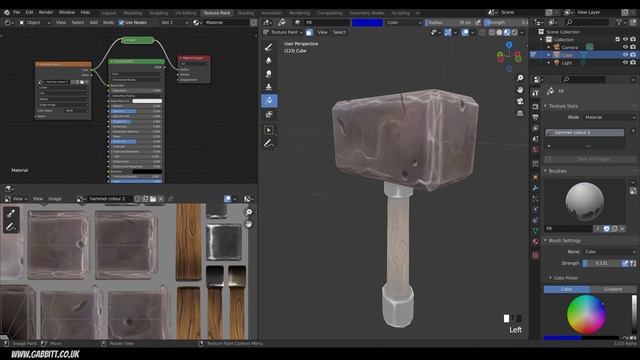
Task: Toggle strength pressure sensitivity in Brush Settings
Action: click(x=625, y=263)
